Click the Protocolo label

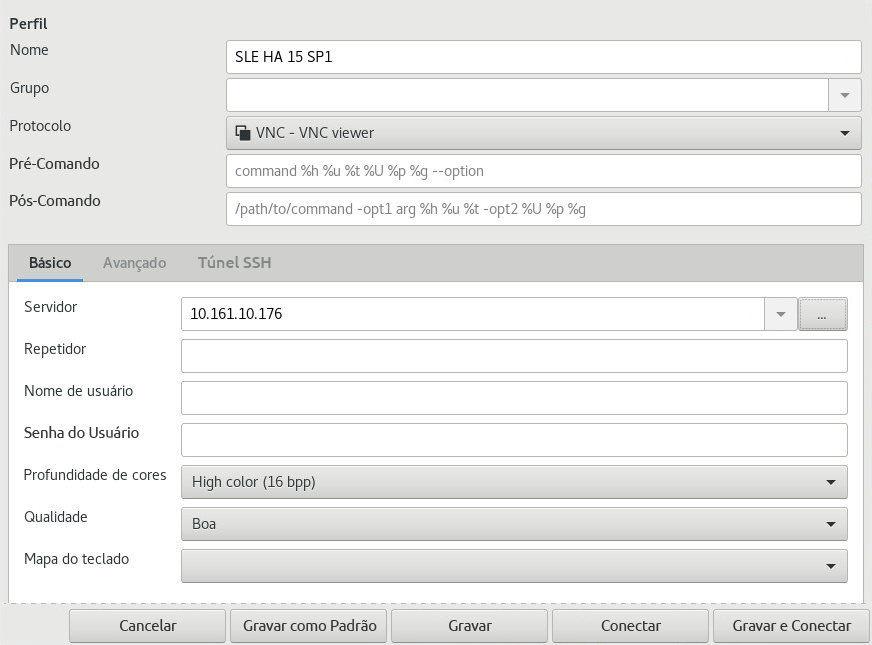click(x=40, y=126)
